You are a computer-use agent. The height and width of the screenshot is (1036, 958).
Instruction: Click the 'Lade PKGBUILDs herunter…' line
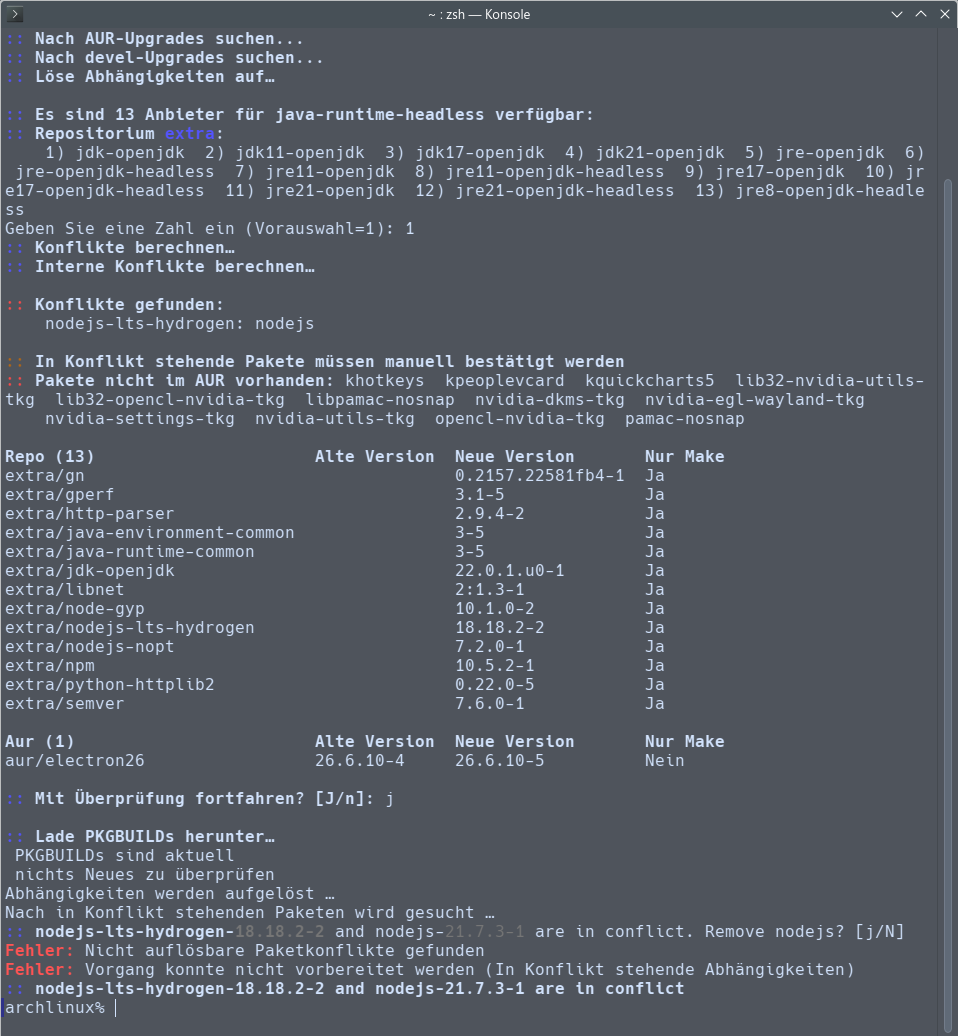155,836
